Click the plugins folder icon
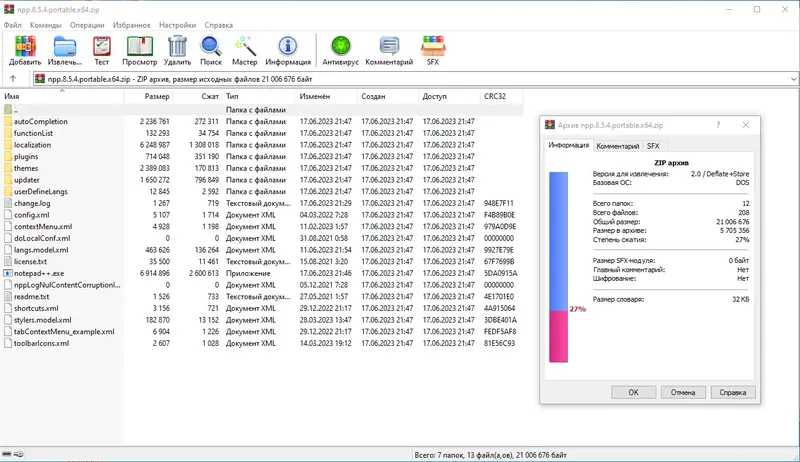The height and width of the screenshot is (462, 800). [8, 157]
